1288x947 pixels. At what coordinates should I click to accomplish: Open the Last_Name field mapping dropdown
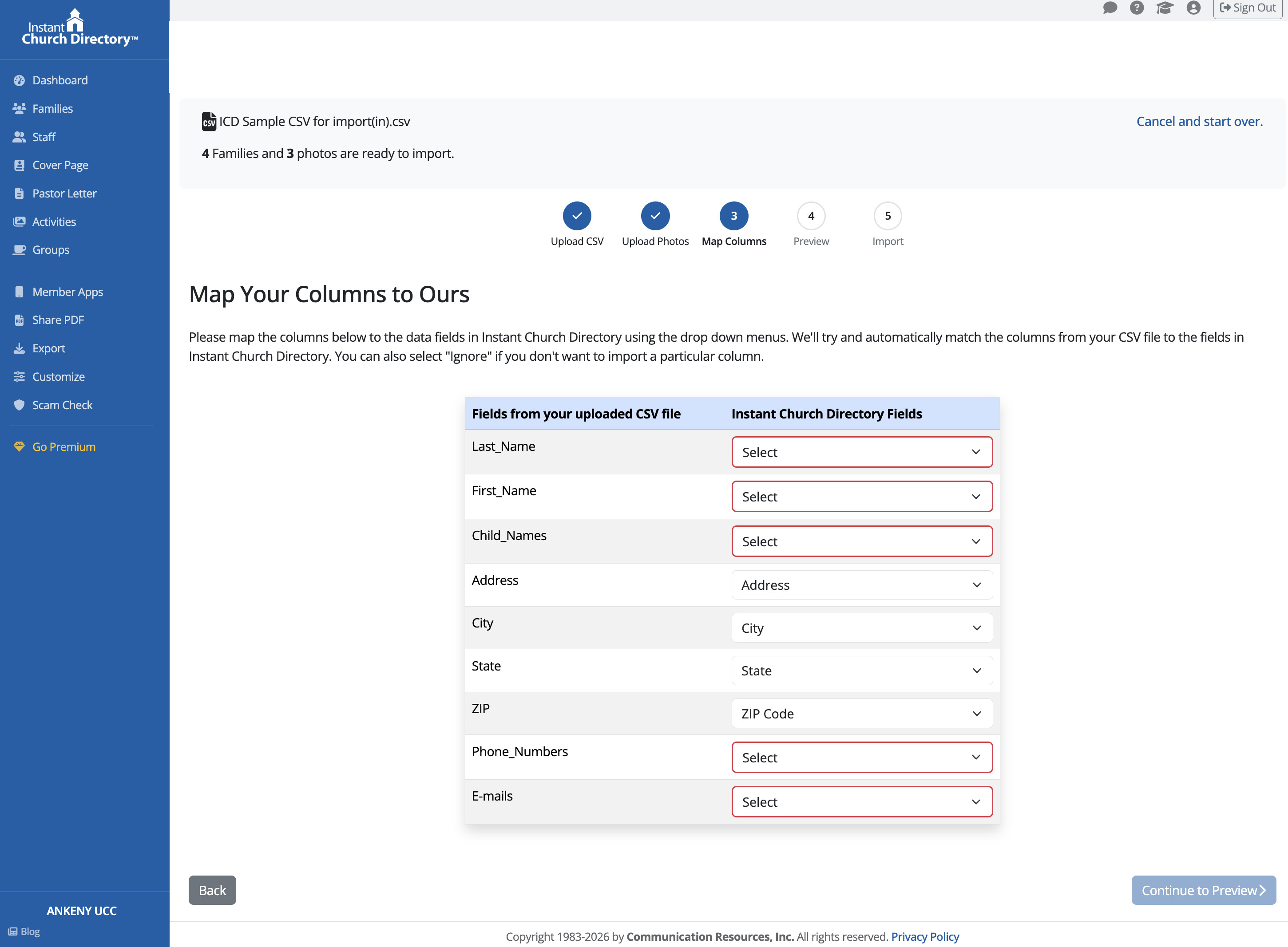coord(861,452)
